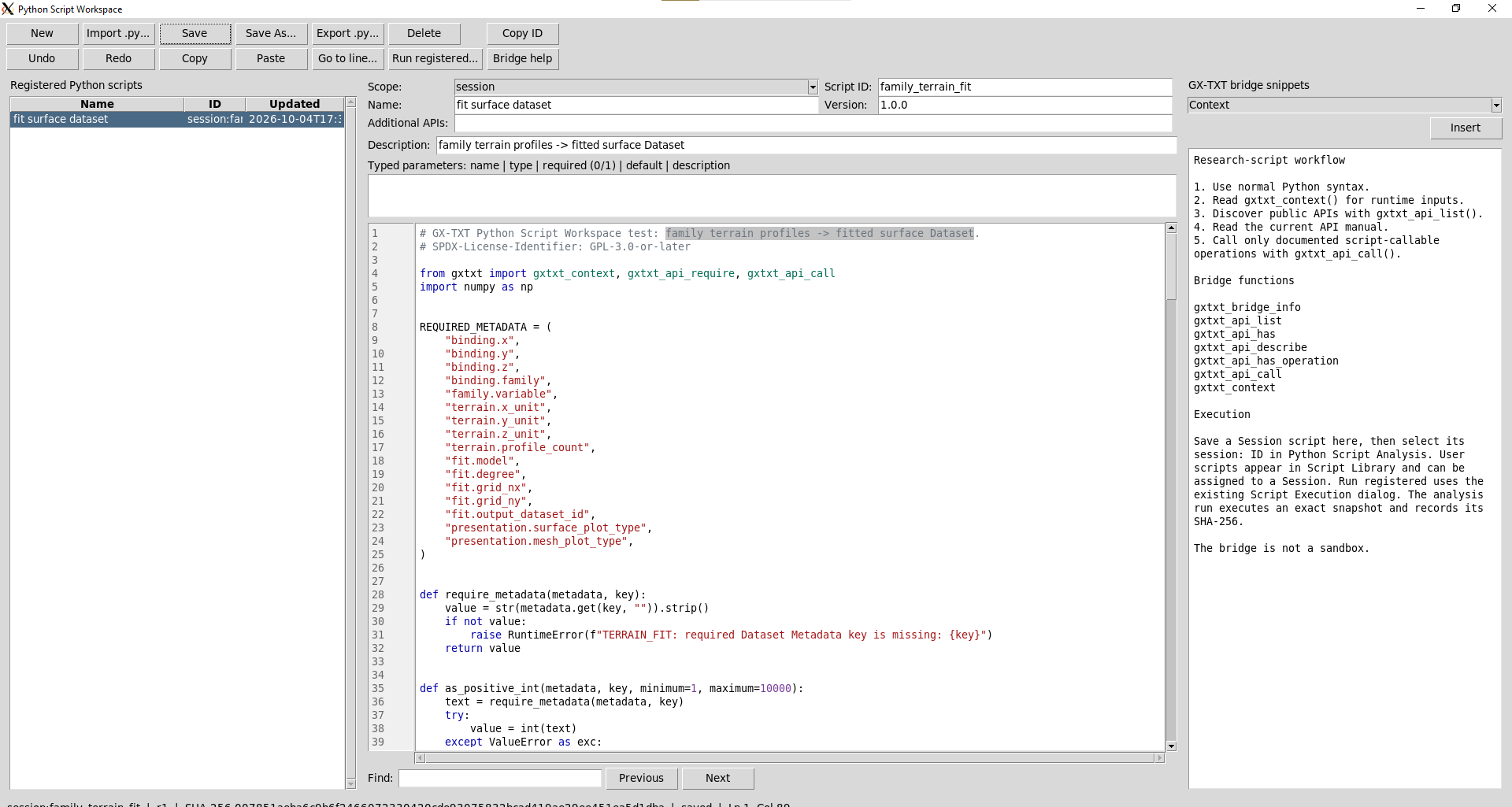Screen dimensions: 1512x807
Task: Click the 'def as_positive_int' line
Action: click(x=612, y=688)
